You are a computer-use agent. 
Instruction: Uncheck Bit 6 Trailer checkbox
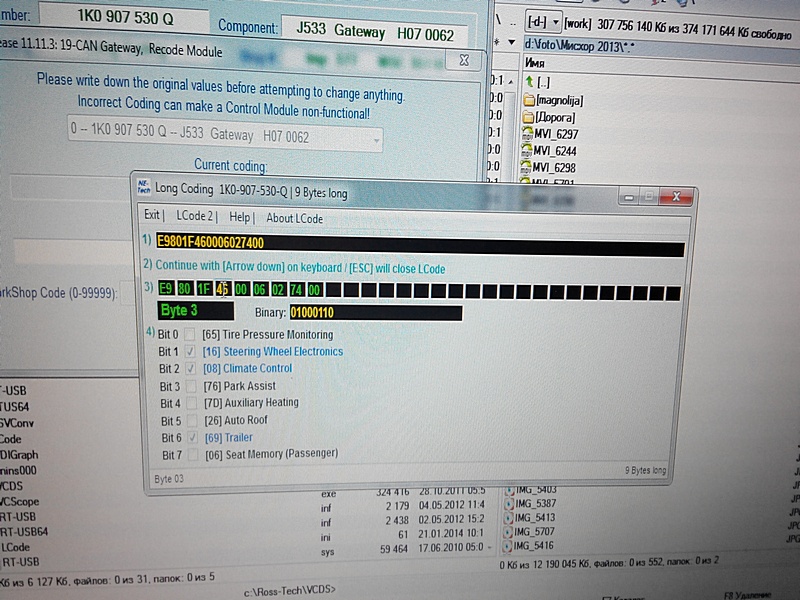coord(192,438)
